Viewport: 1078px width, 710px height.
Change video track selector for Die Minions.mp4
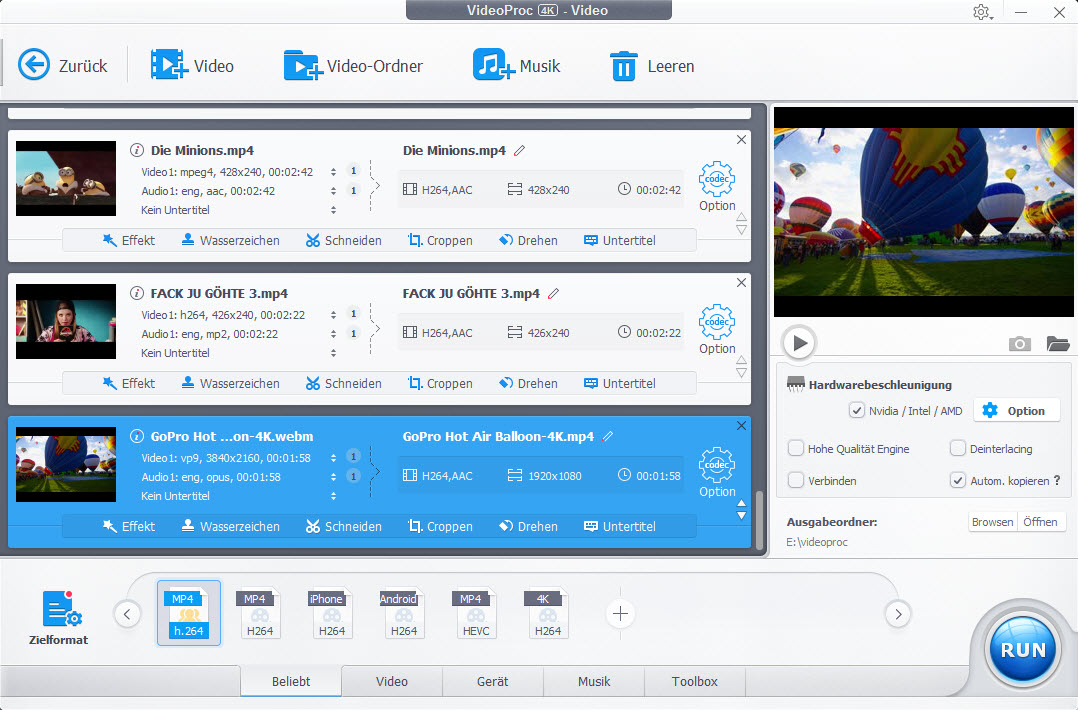pos(333,172)
